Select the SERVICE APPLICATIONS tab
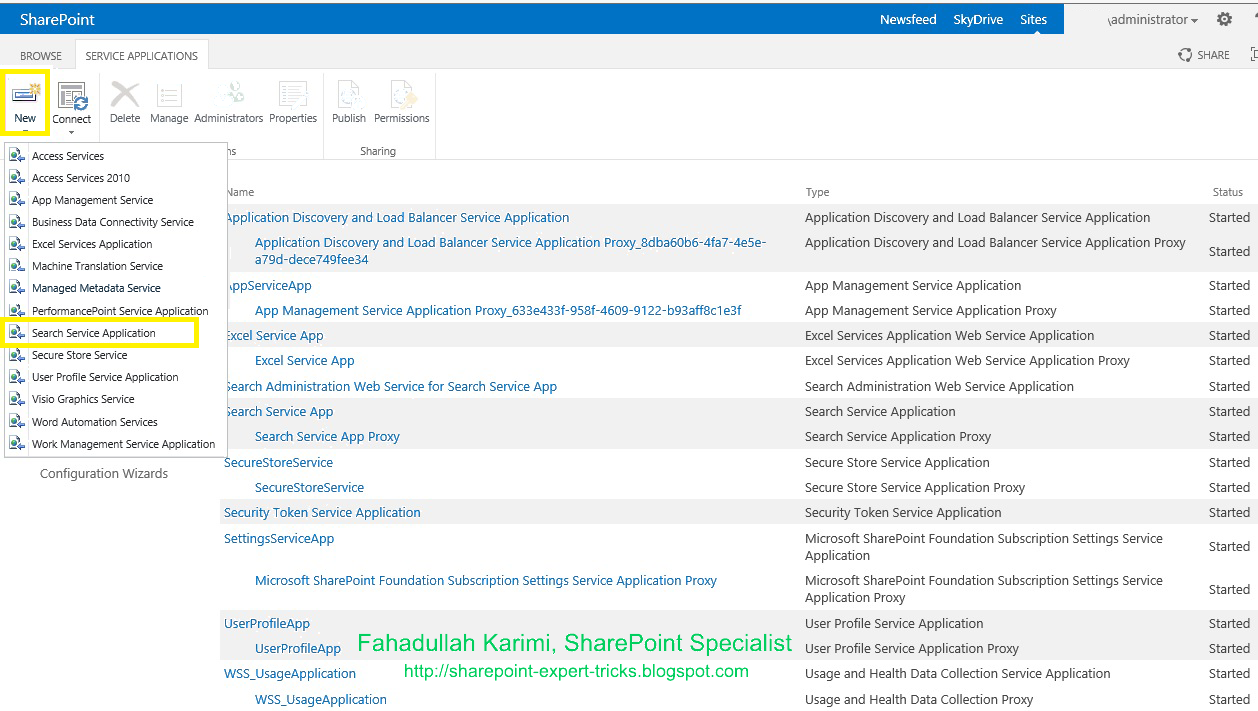This screenshot has width=1258, height=711. 141,55
